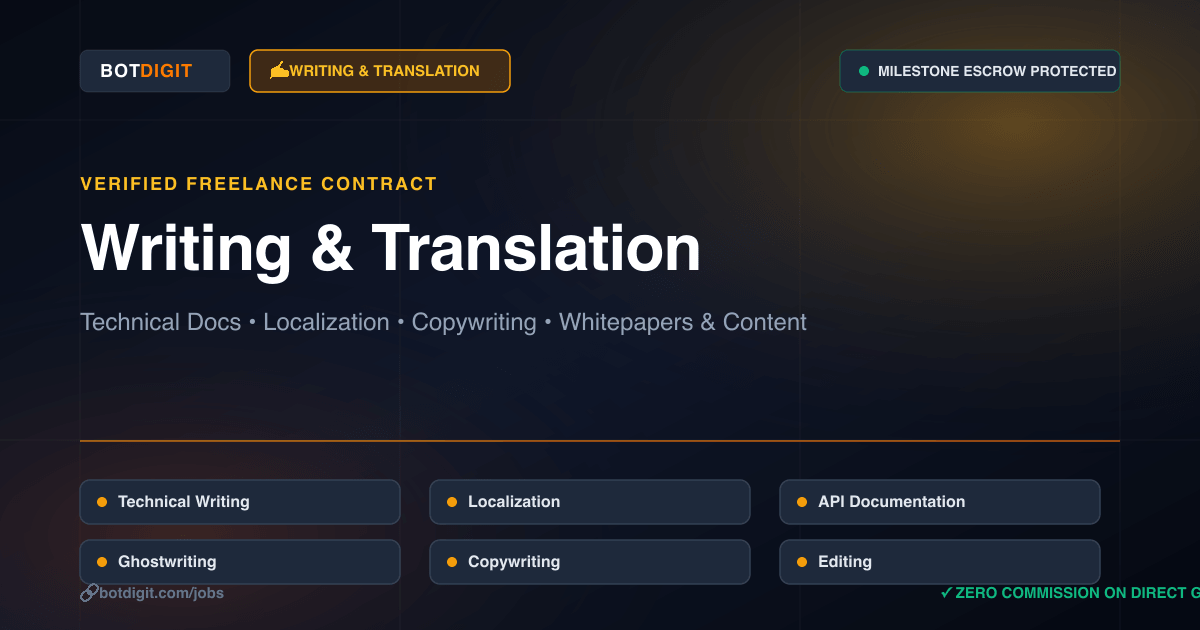The image size is (1200, 630).
Task: Click the orange dot beside Copywriting
Action: click(452, 562)
